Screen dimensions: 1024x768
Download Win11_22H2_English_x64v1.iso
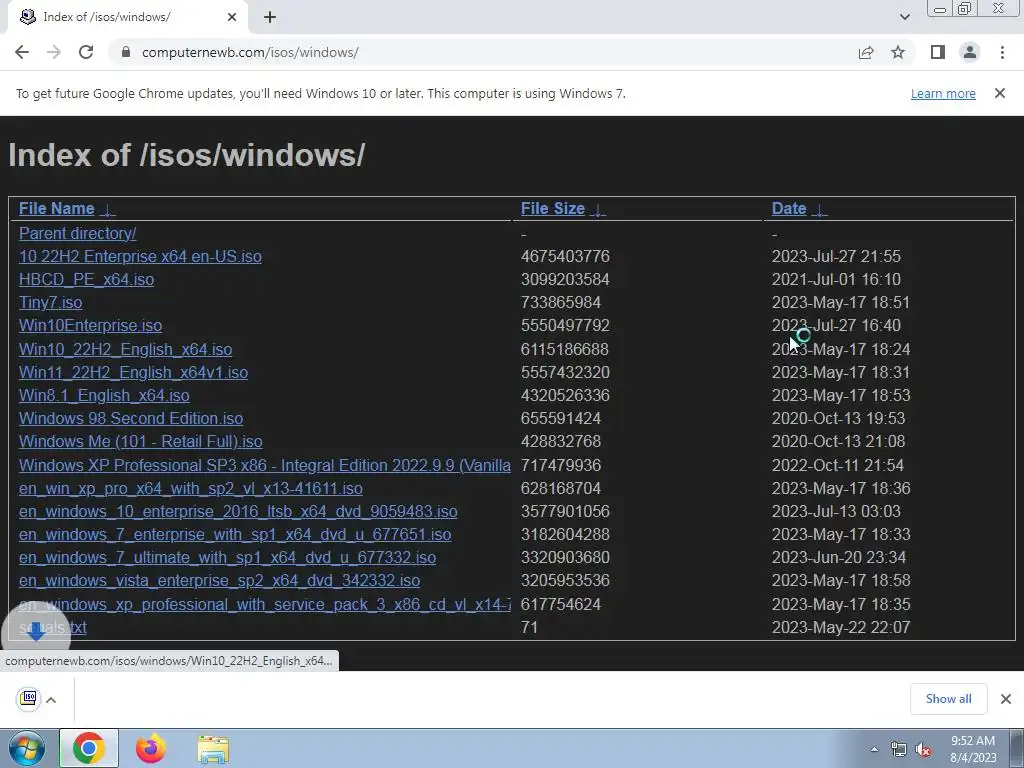point(133,372)
